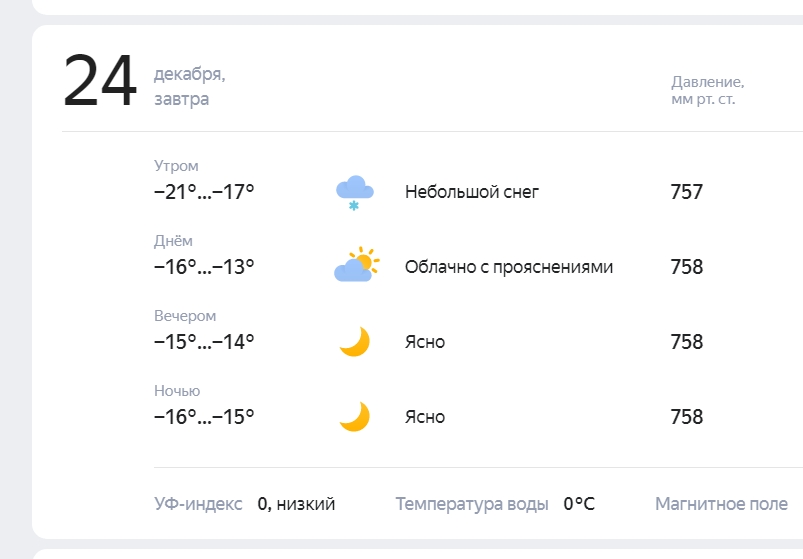Click the 'декабря, завтра' date label
Screen dimensions: 803x559
[189, 87]
